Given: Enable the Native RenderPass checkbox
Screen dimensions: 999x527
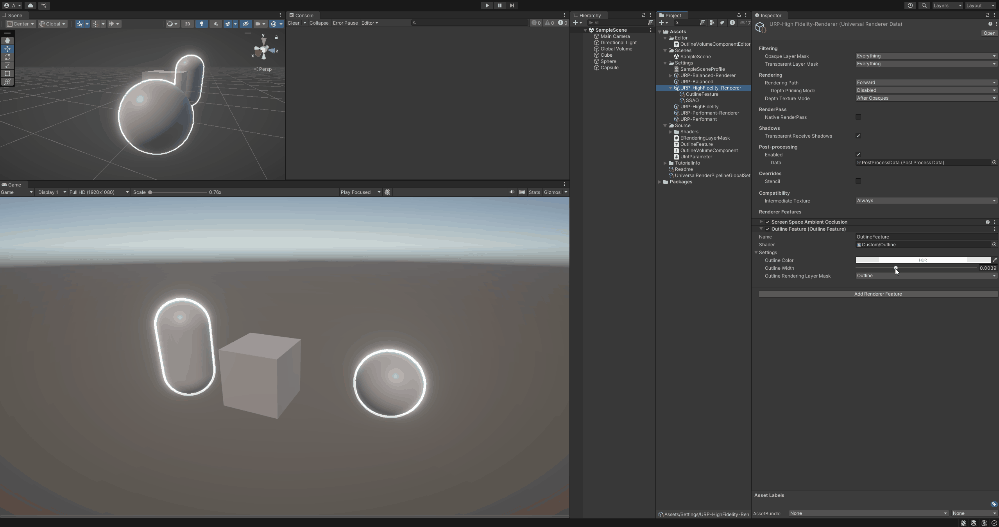Looking at the screenshot, I should [x=858, y=117].
